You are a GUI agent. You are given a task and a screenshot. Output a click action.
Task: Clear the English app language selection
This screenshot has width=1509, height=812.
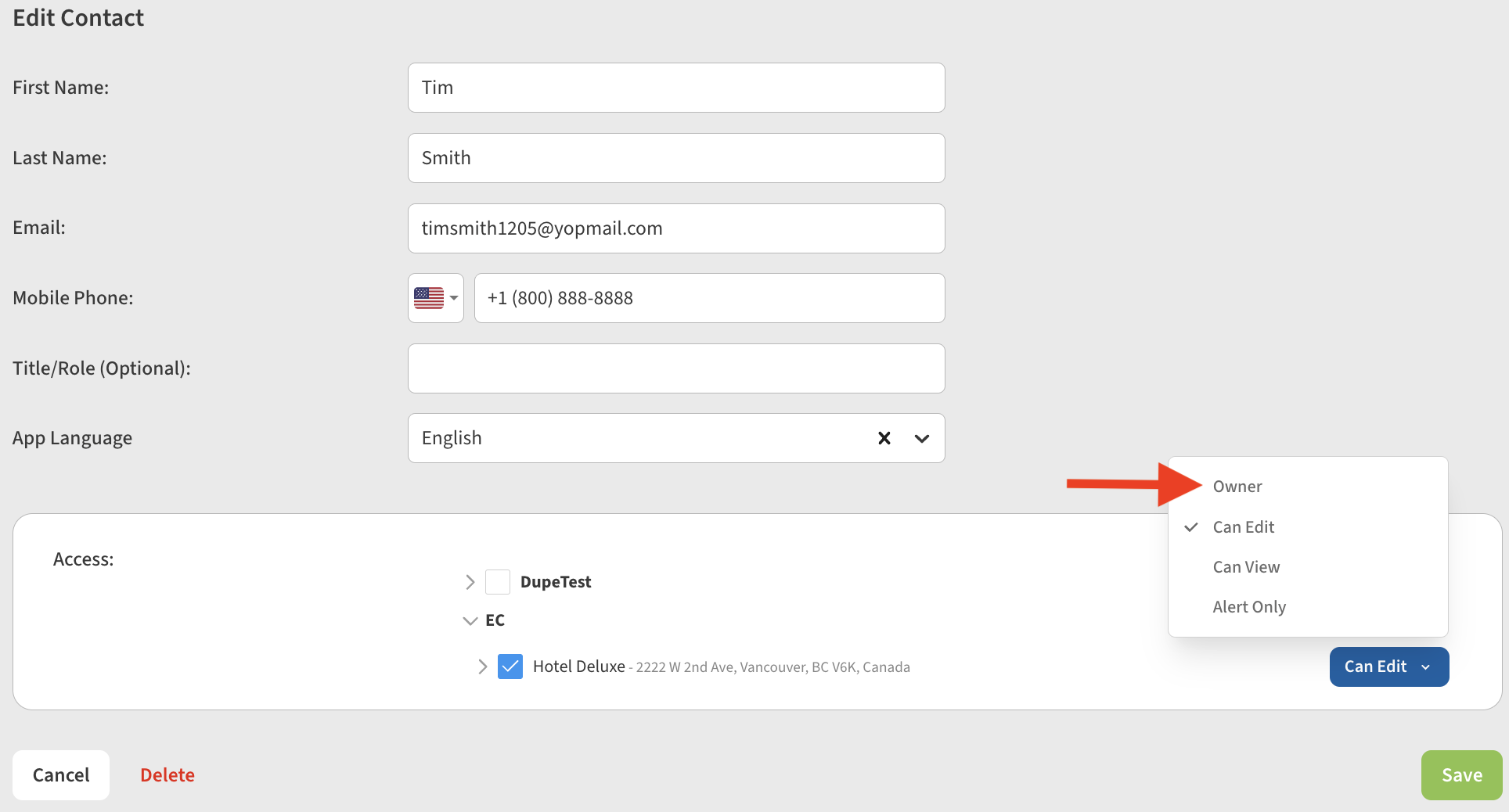click(x=884, y=438)
